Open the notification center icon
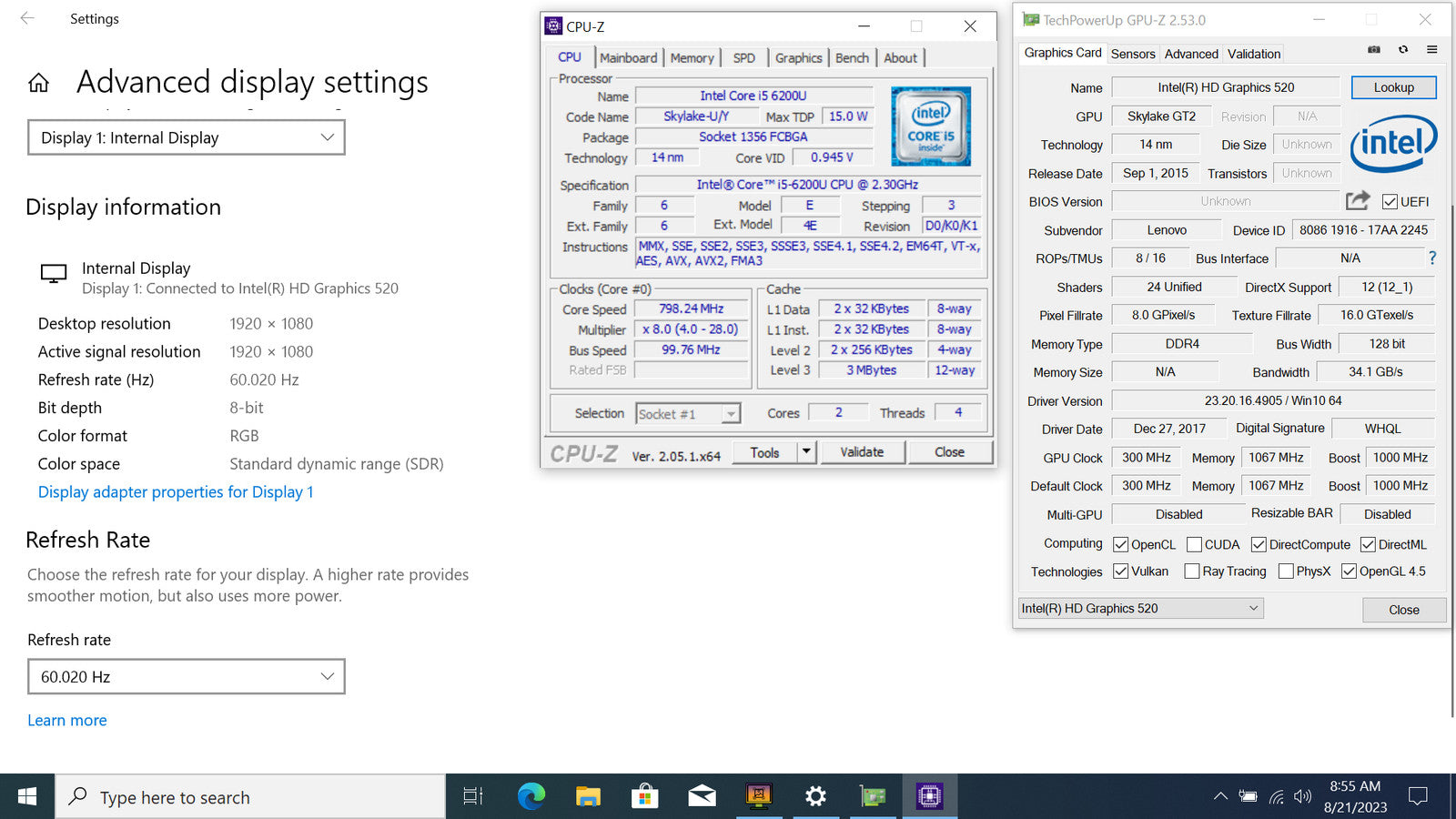This screenshot has height=819, width=1456. (1418, 797)
